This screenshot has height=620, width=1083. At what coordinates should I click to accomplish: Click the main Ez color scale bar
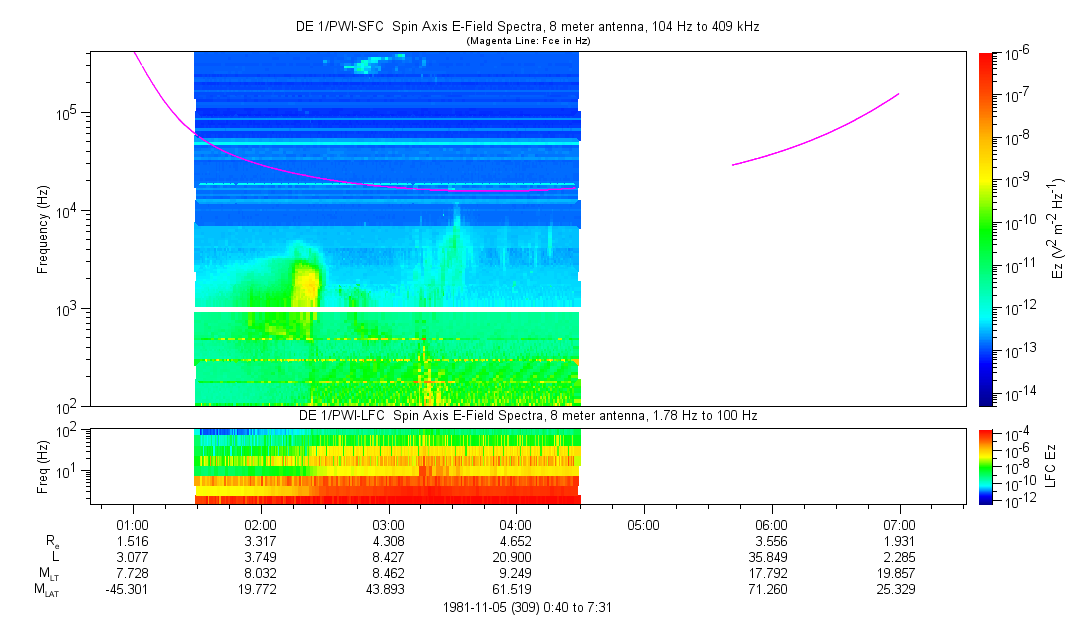coord(987,228)
